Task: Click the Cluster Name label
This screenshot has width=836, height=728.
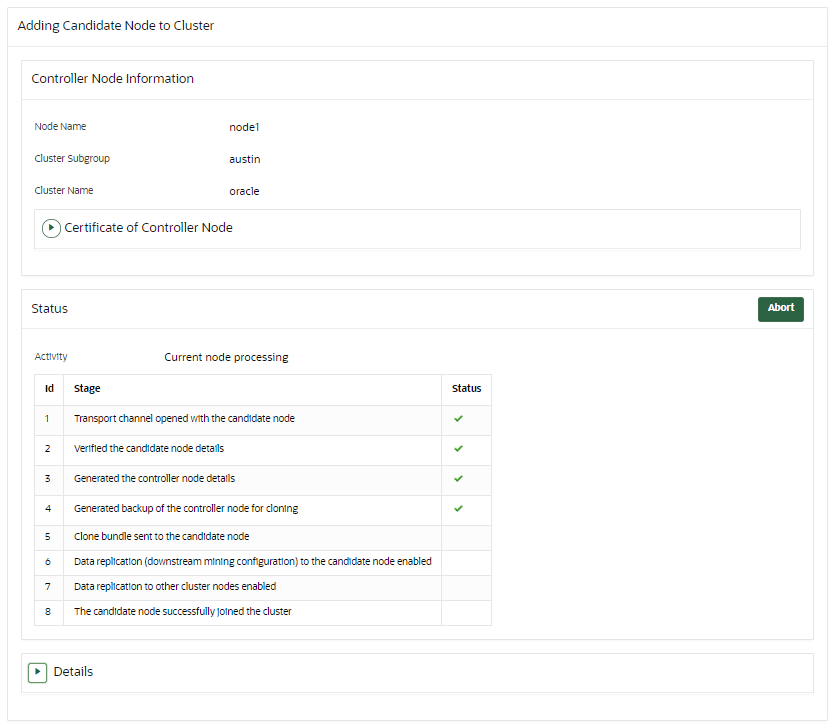Action: pos(64,190)
